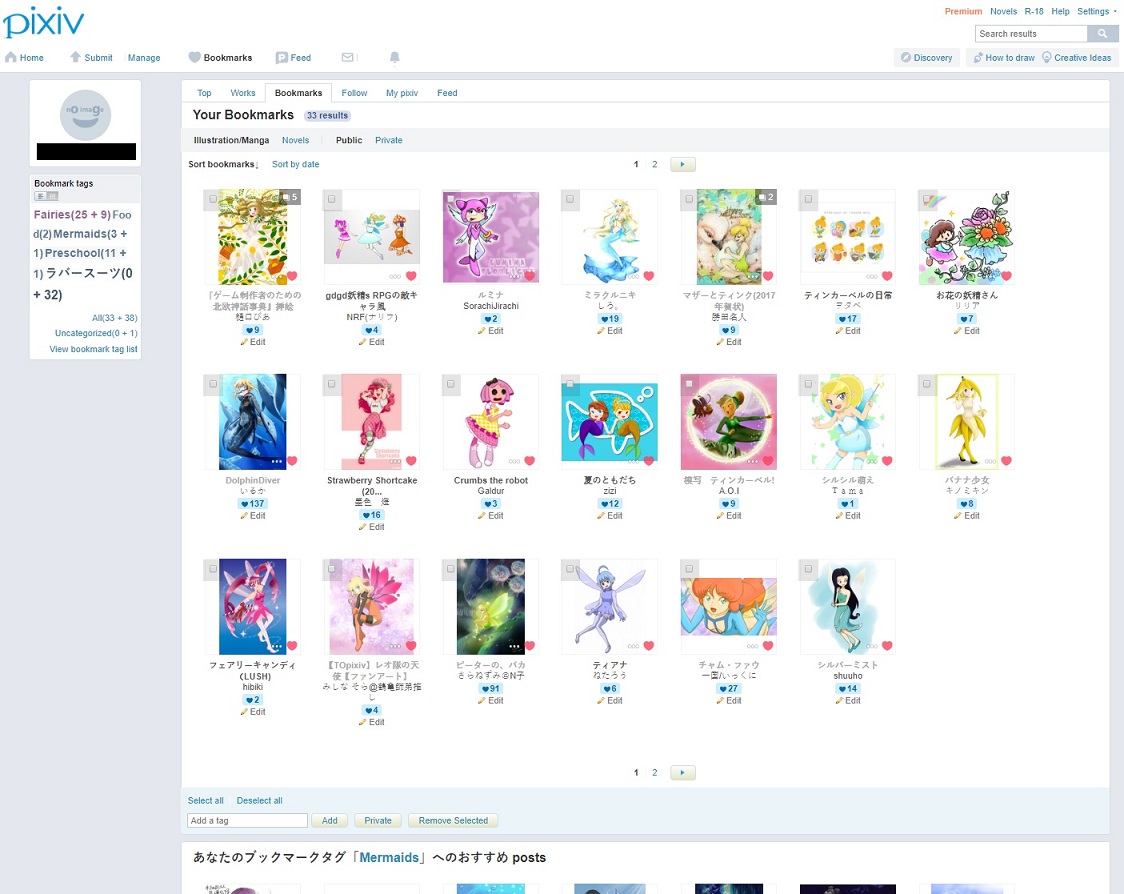Screen dimensions: 1124x894
Task: Switch to the Top tab
Action: click(x=204, y=93)
